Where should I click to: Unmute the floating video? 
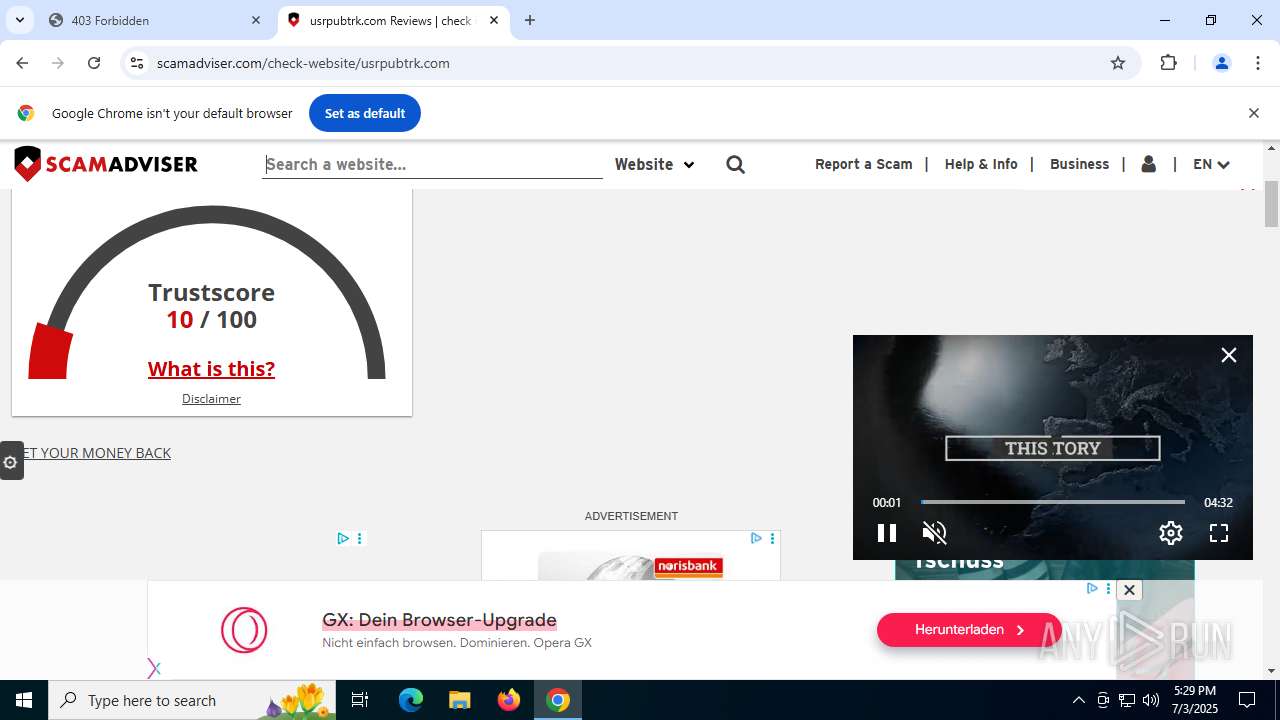tap(934, 533)
